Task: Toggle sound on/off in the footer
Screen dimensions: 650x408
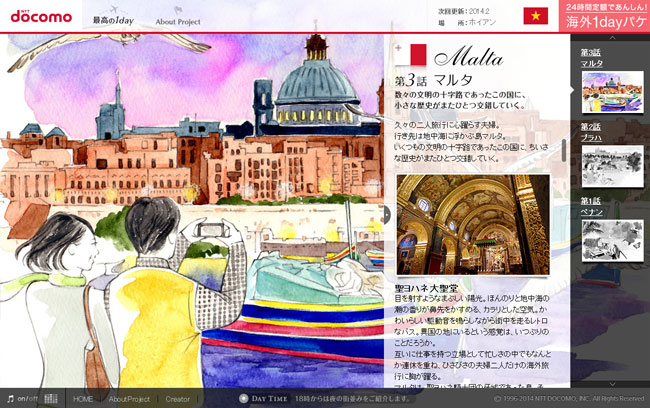Action: pyautogui.click(x=23, y=398)
